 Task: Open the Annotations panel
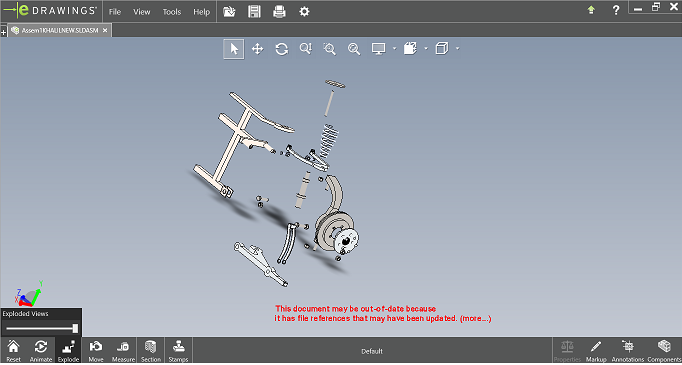coord(628,351)
